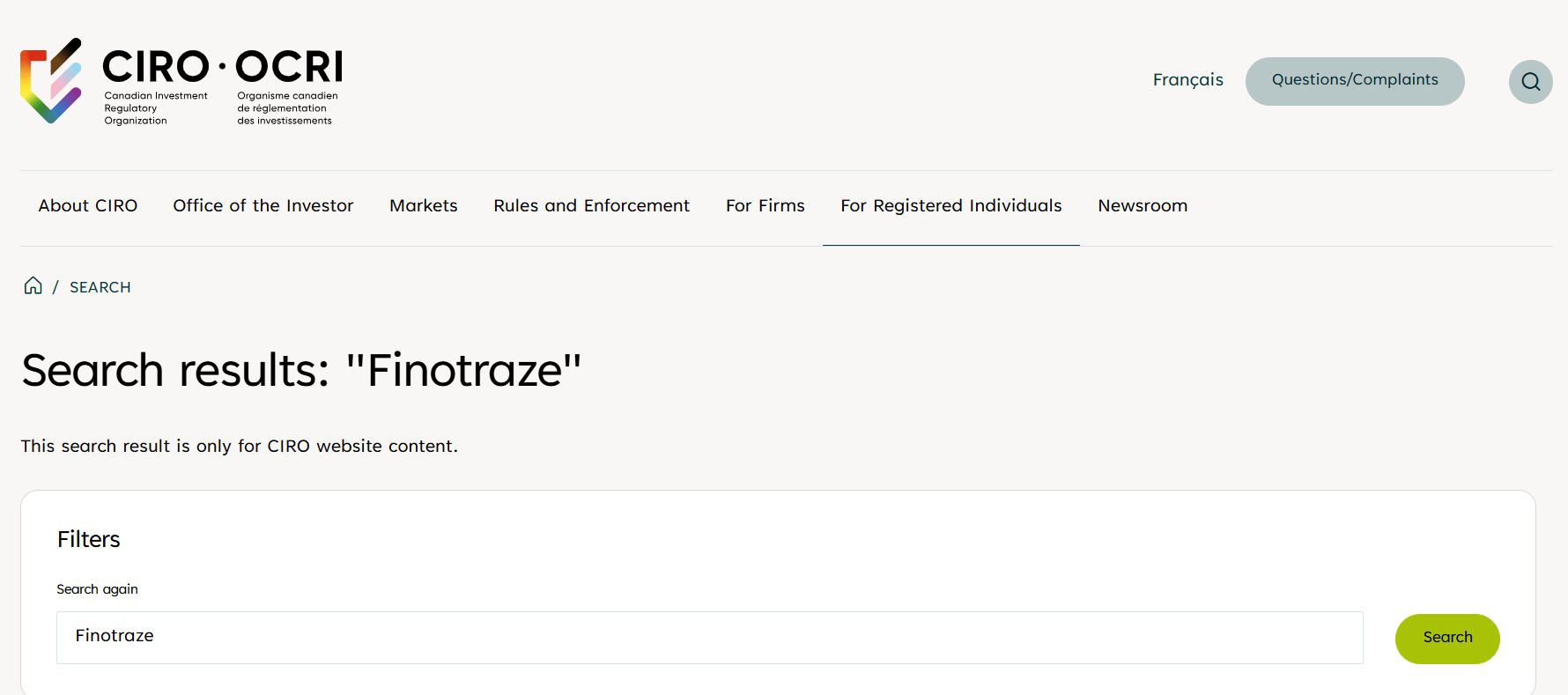
Task: Click the CIRO website content notice text
Action: (240, 446)
